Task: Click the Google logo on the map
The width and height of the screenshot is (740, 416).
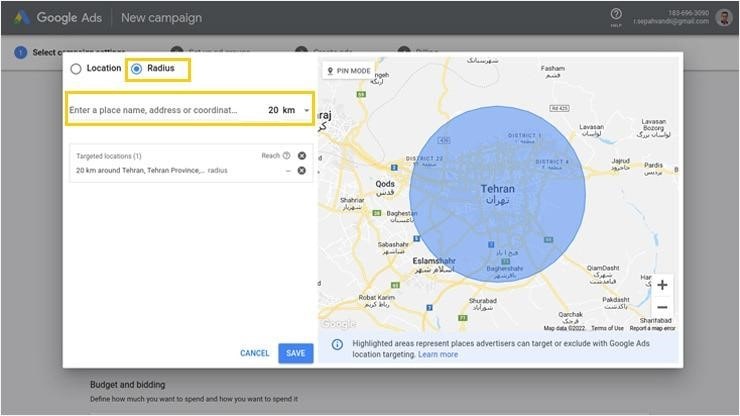Action: pos(338,324)
